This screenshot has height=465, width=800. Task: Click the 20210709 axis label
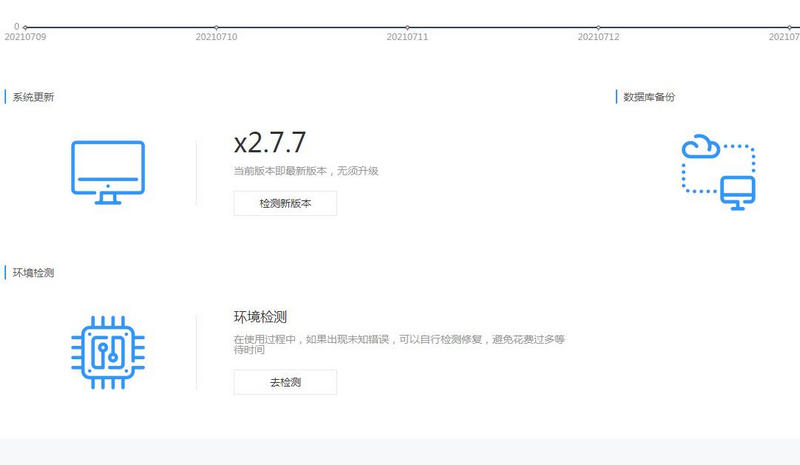click(x=25, y=37)
